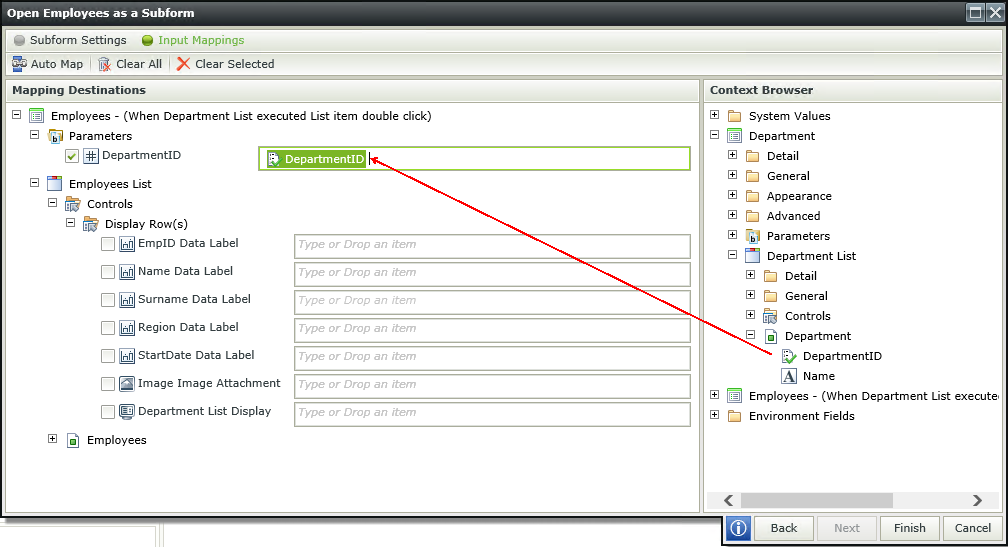Expand the Employees SmartObject node at the bottom of Mapping Destinations
Image resolution: width=1008 pixels, height=547 pixels.
click(53, 439)
